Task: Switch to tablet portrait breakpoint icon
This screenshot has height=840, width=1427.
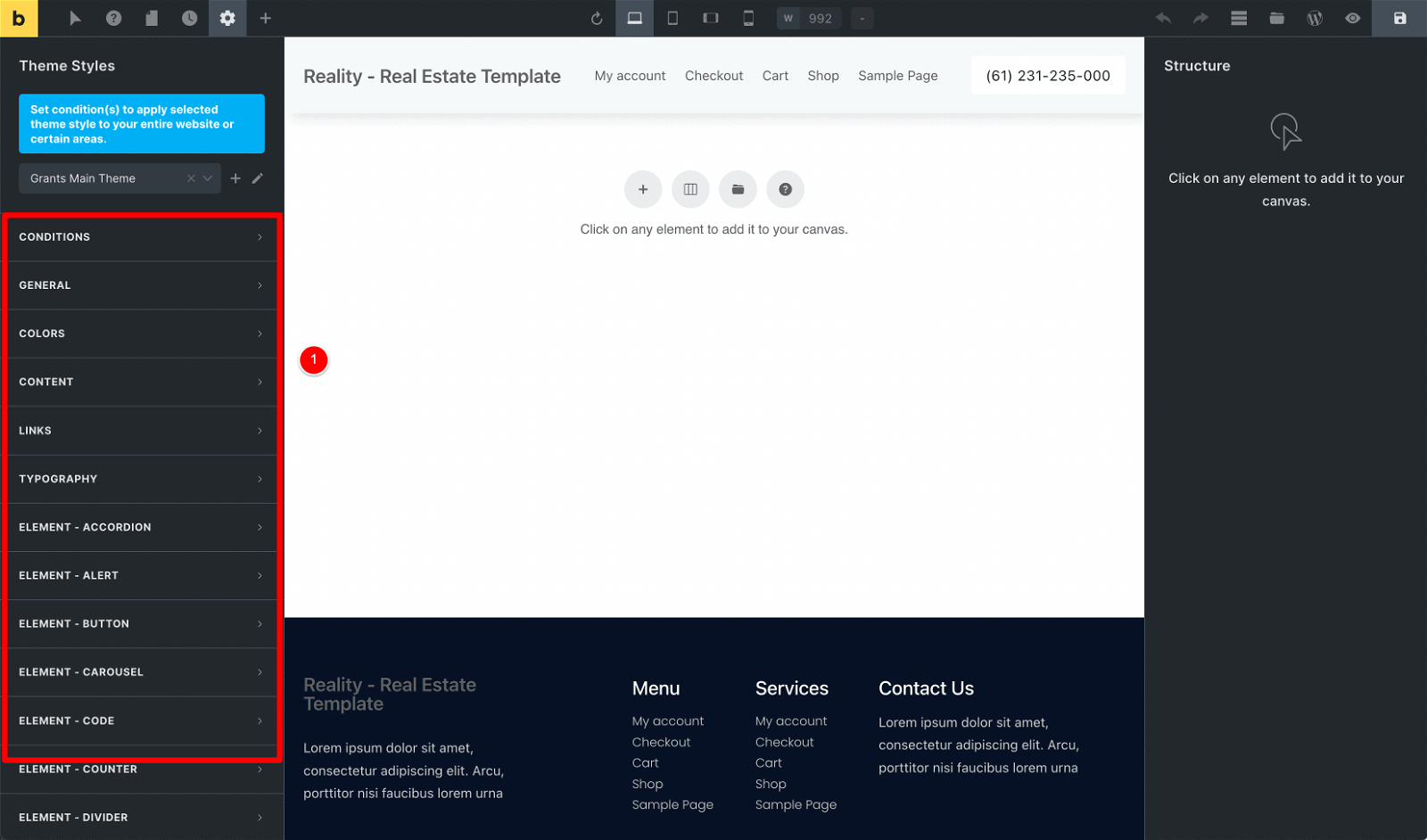Action: pos(672,18)
